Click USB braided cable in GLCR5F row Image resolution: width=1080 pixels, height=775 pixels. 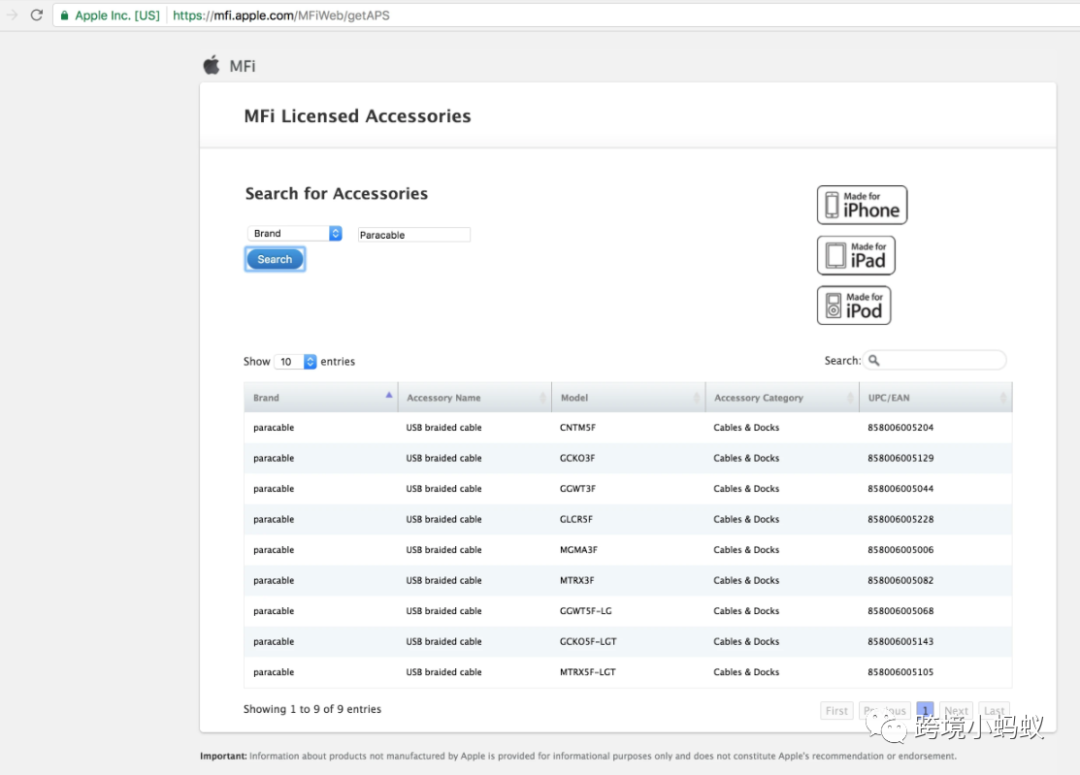coord(444,519)
